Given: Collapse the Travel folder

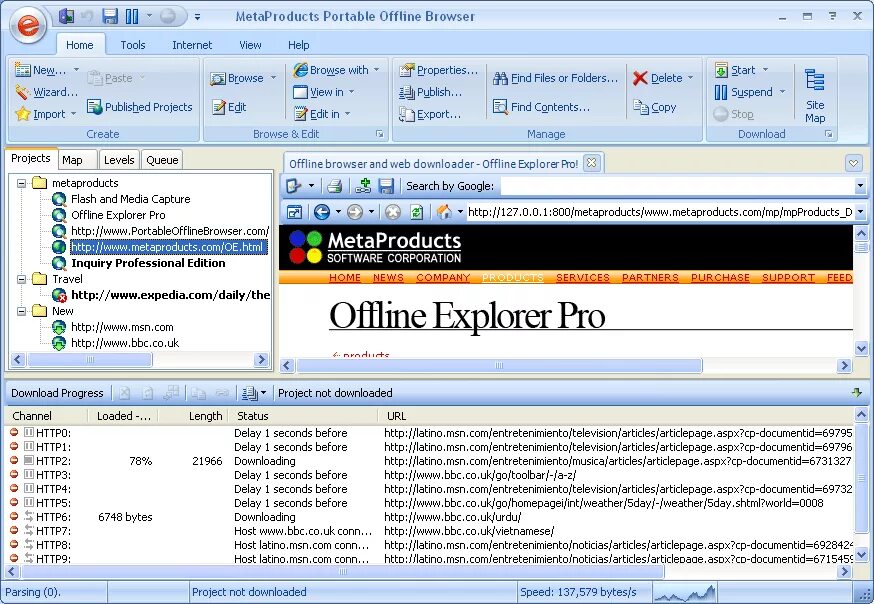Looking at the screenshot, I should coord(21,279).
